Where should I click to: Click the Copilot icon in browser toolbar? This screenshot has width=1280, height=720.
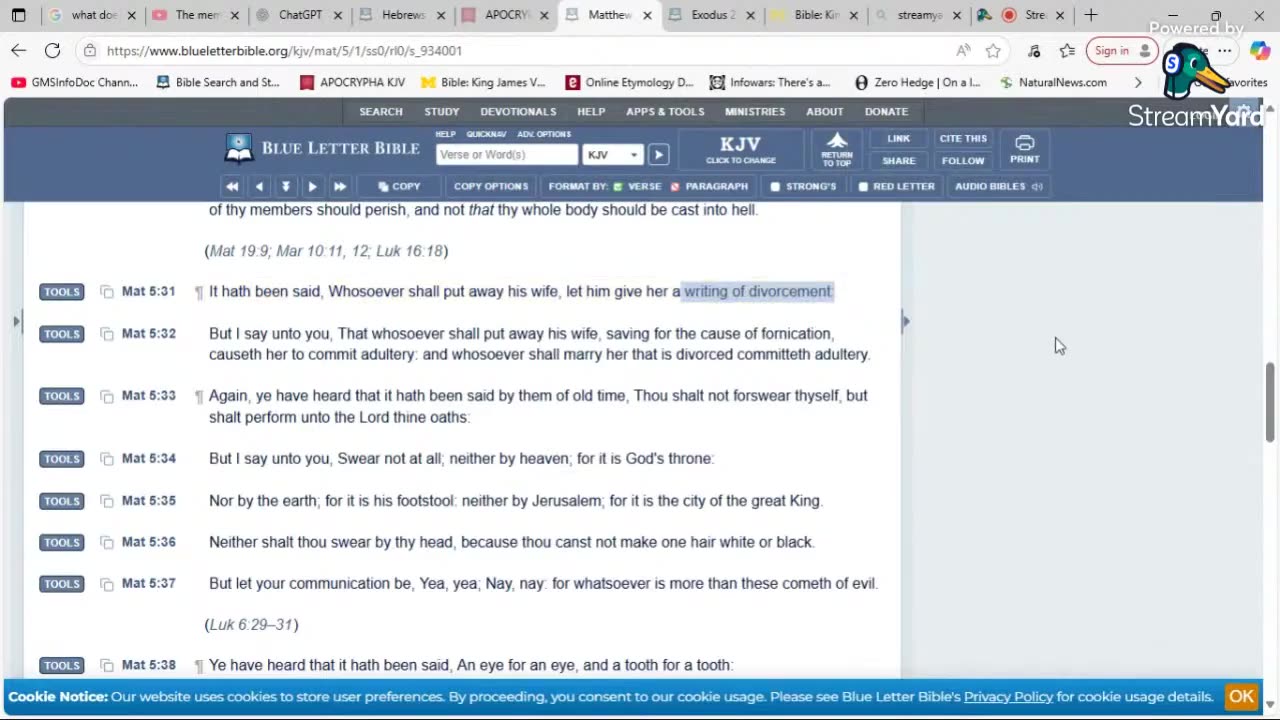click(1259, 50)
